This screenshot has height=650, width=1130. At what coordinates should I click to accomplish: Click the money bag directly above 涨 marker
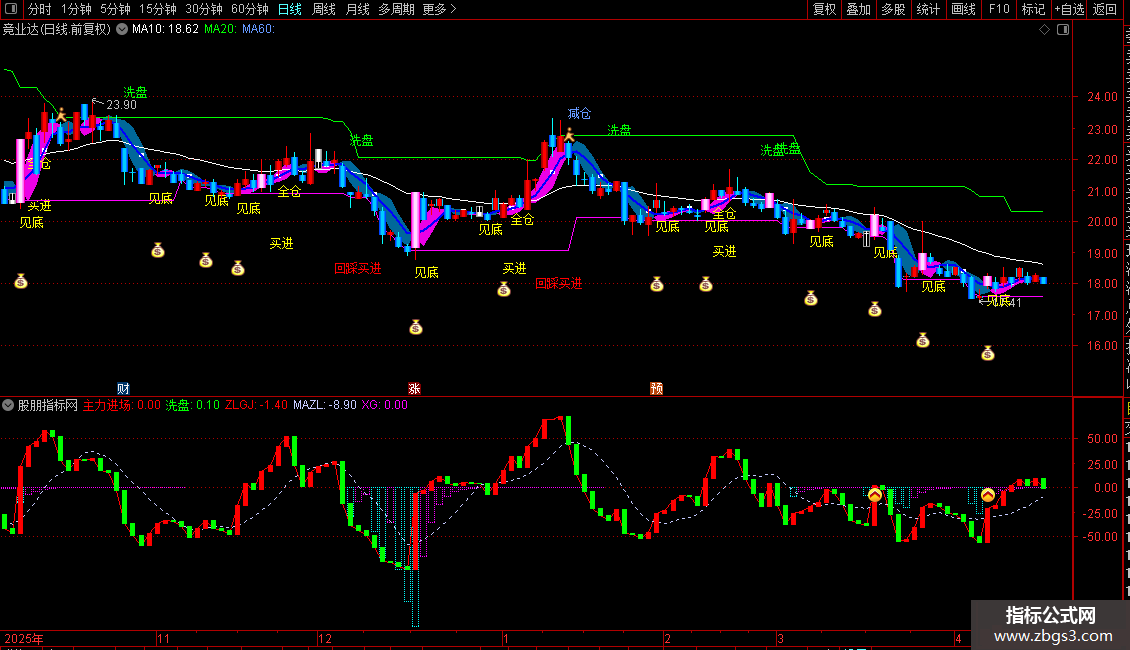click(x=416, y=327)
